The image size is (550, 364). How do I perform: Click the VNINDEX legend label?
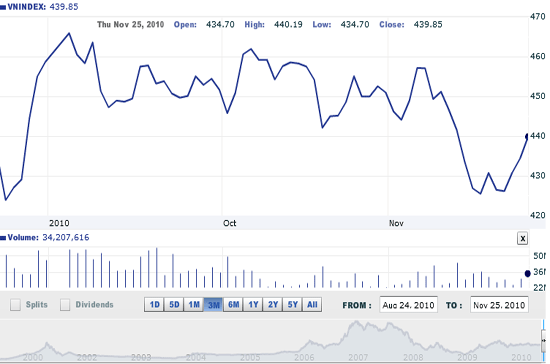[27, 7]
